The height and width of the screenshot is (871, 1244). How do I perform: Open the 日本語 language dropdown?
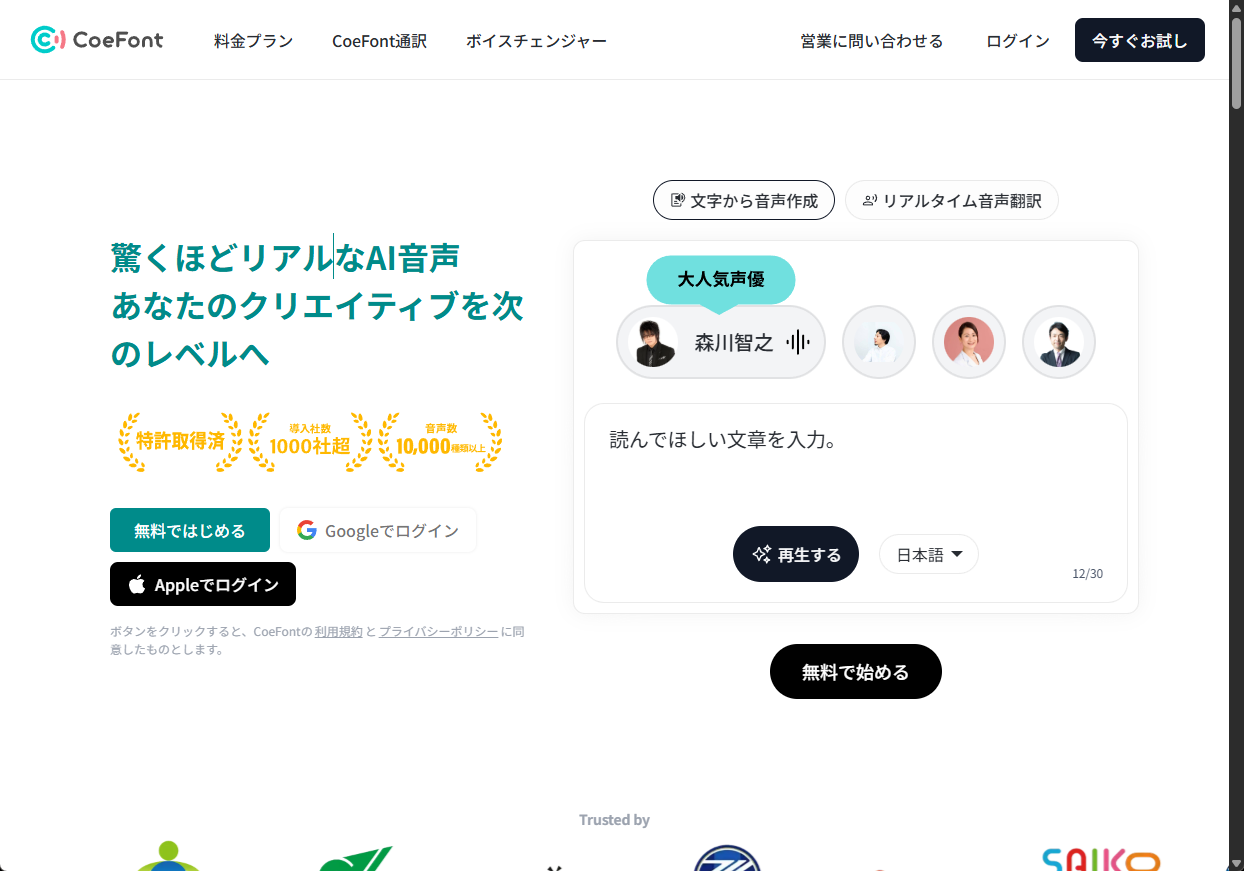pyautogui.click(x=928, y=555)
